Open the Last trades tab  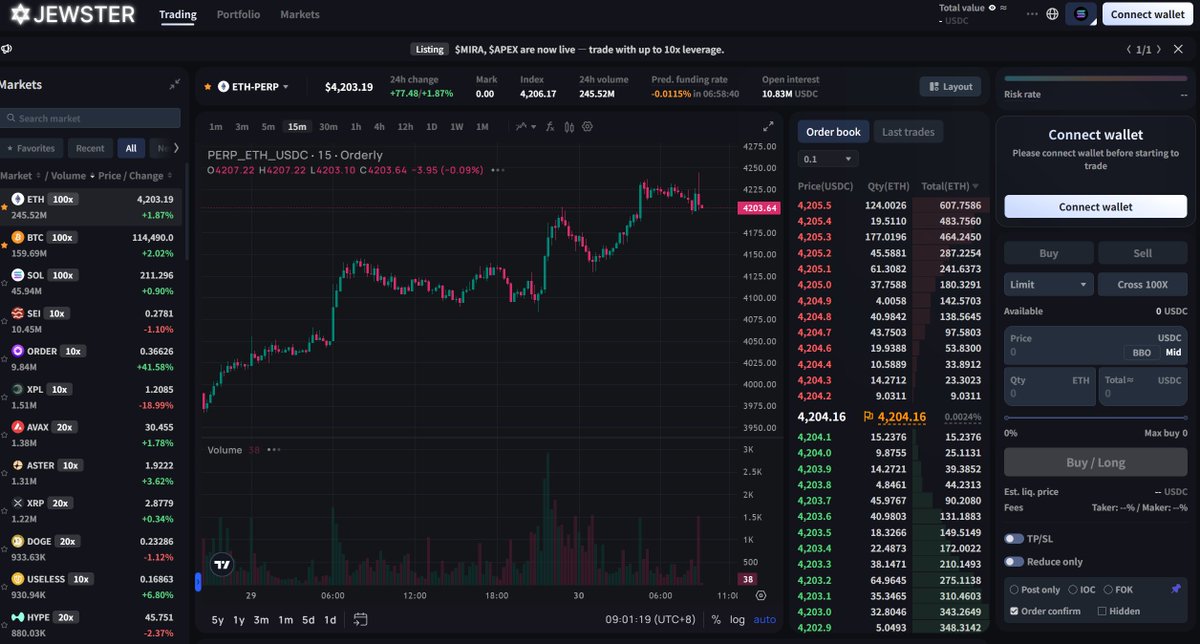(906, 132)
